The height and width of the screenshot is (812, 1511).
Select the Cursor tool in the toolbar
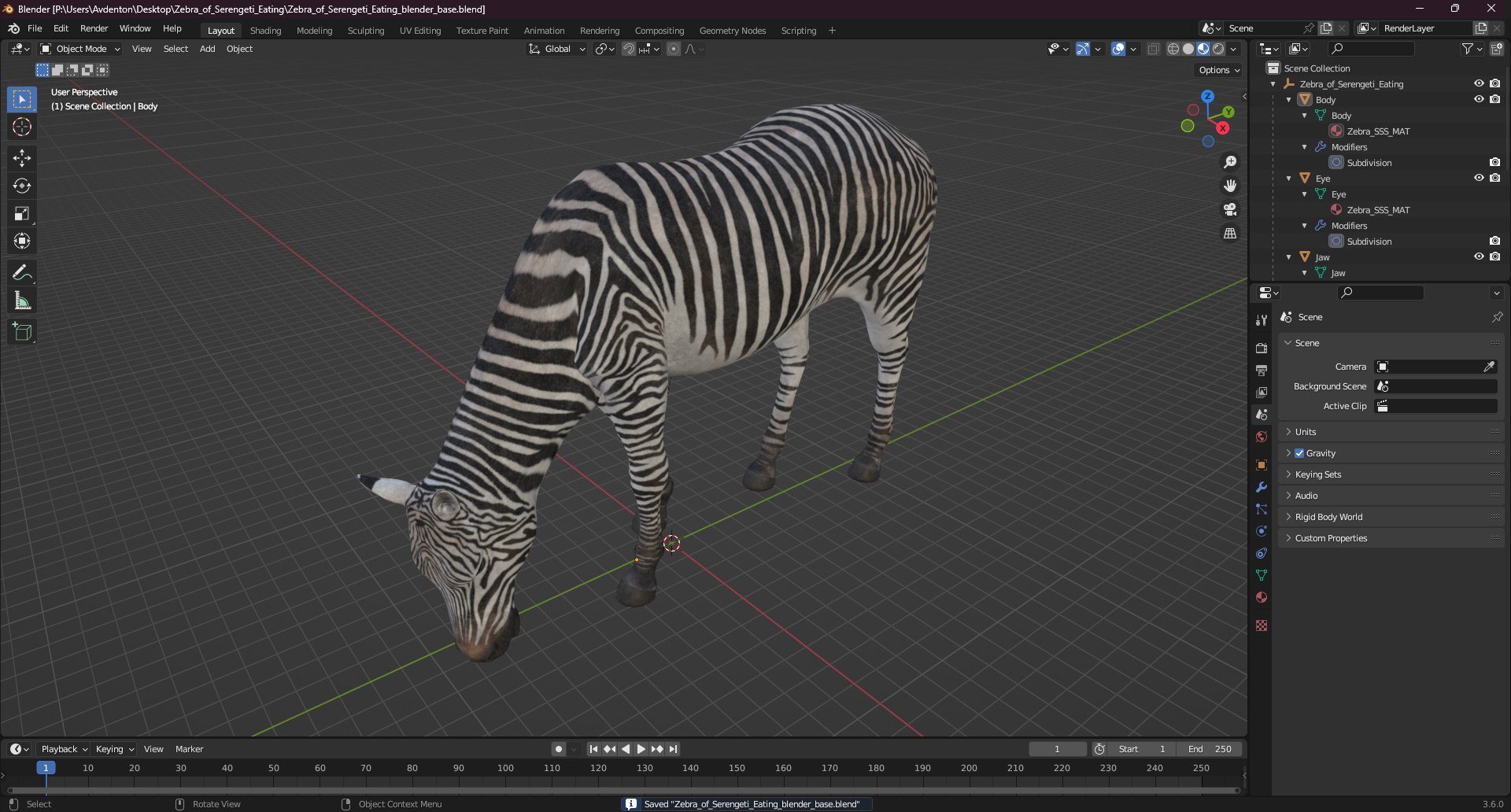coord(22,127)
